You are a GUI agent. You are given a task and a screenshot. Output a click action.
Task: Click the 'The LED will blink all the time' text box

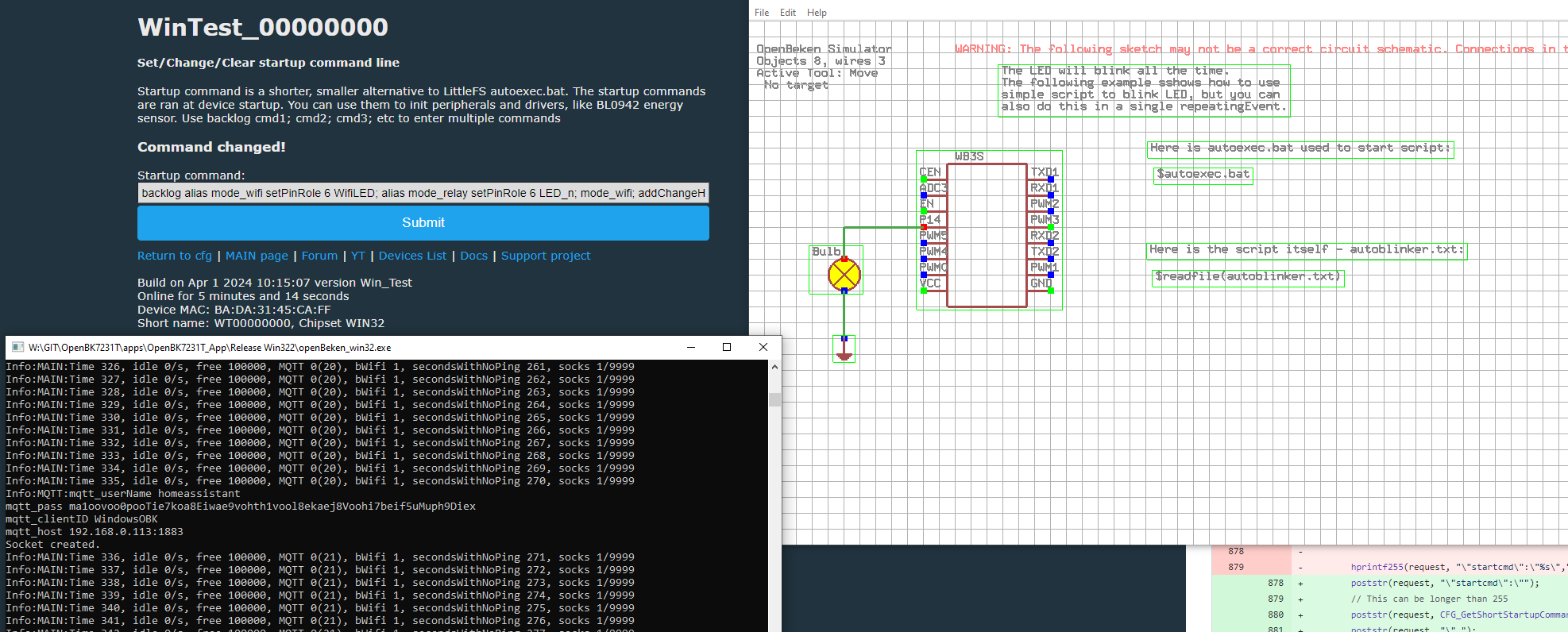(1143, 90)
